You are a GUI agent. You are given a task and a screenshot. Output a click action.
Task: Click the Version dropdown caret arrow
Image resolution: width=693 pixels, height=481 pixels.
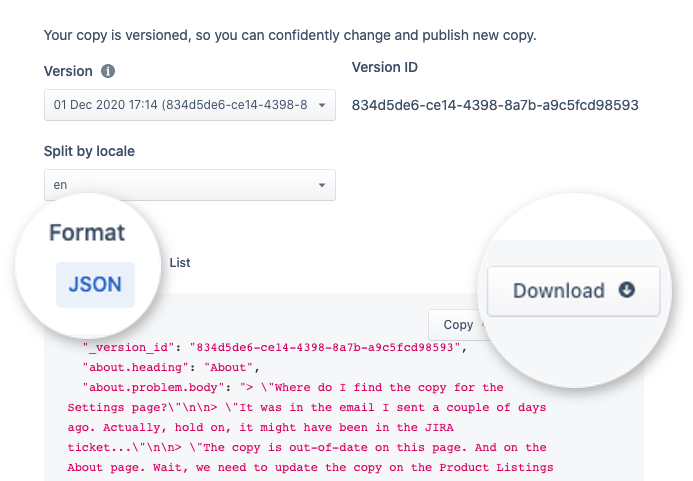pyautogui.click(x=322, y=106)
